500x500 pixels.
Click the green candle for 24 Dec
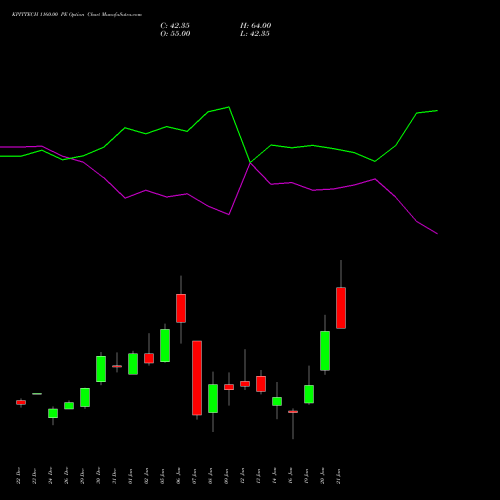pos(53,413)
